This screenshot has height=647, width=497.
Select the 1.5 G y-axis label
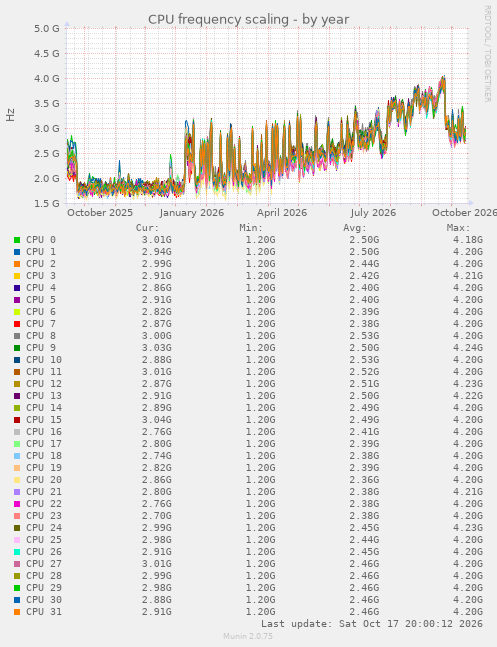47,203
